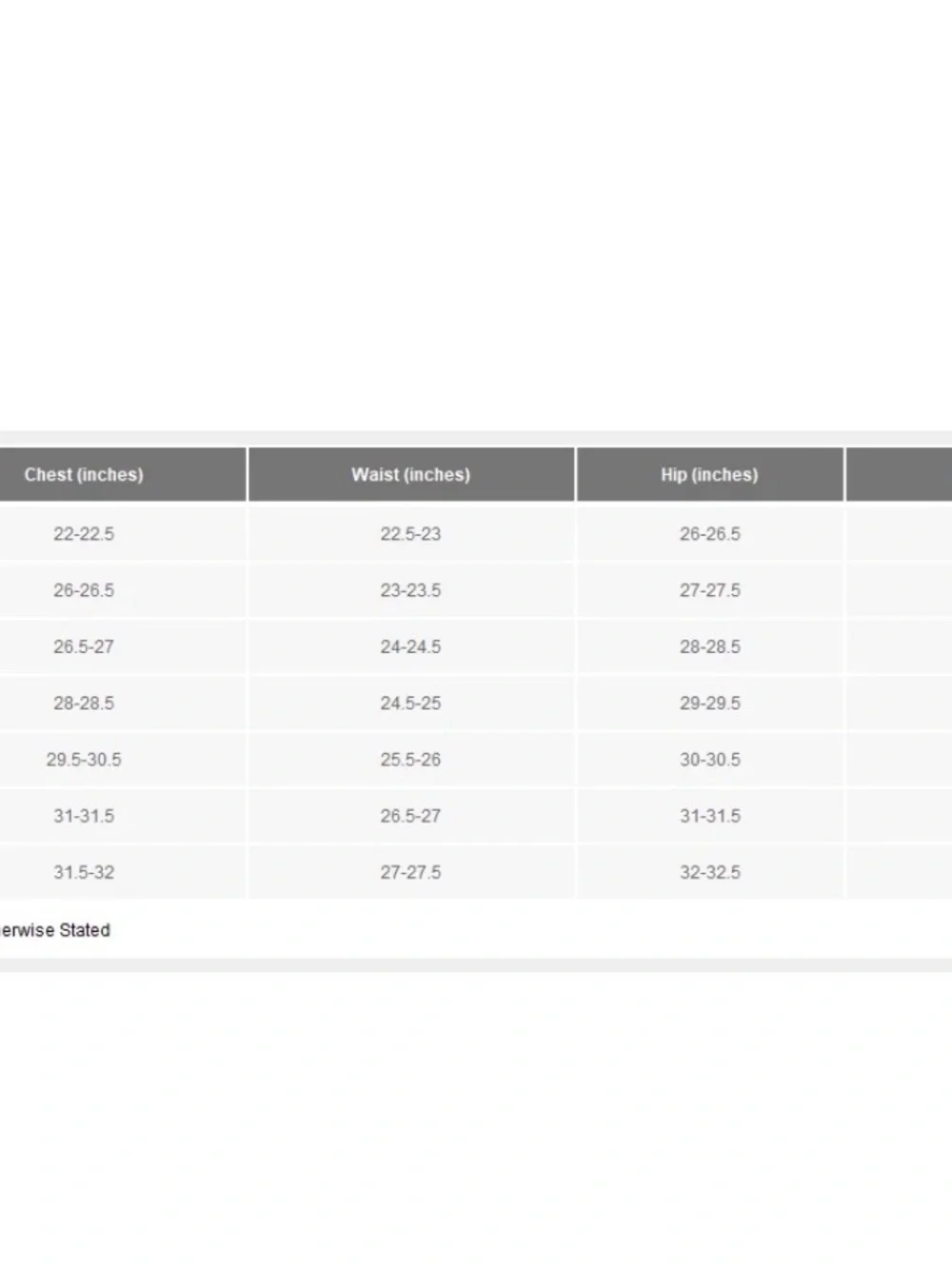952x1269 pixels.
Task: Click chest cell reading 26.5-27
Action: tap(122, 646)
